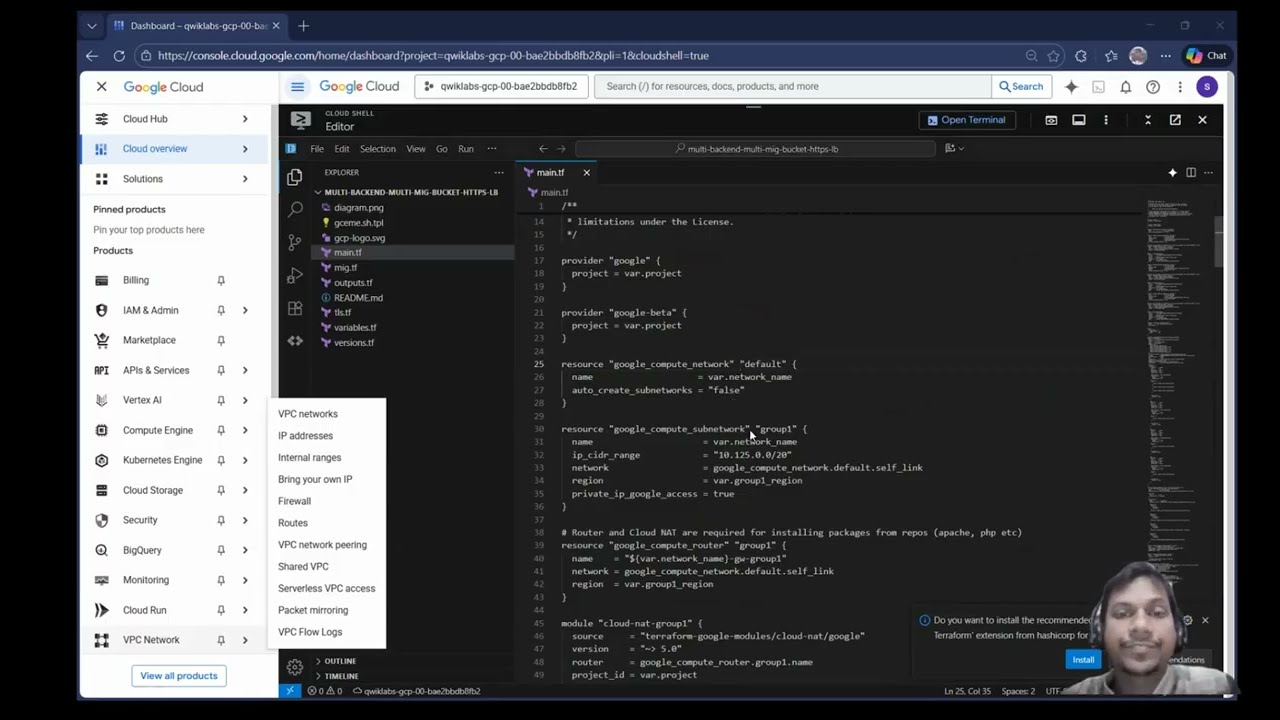1280x720 pixels.
Task: Expand the Monitoring submenu arrow
Action: point(245,580)
